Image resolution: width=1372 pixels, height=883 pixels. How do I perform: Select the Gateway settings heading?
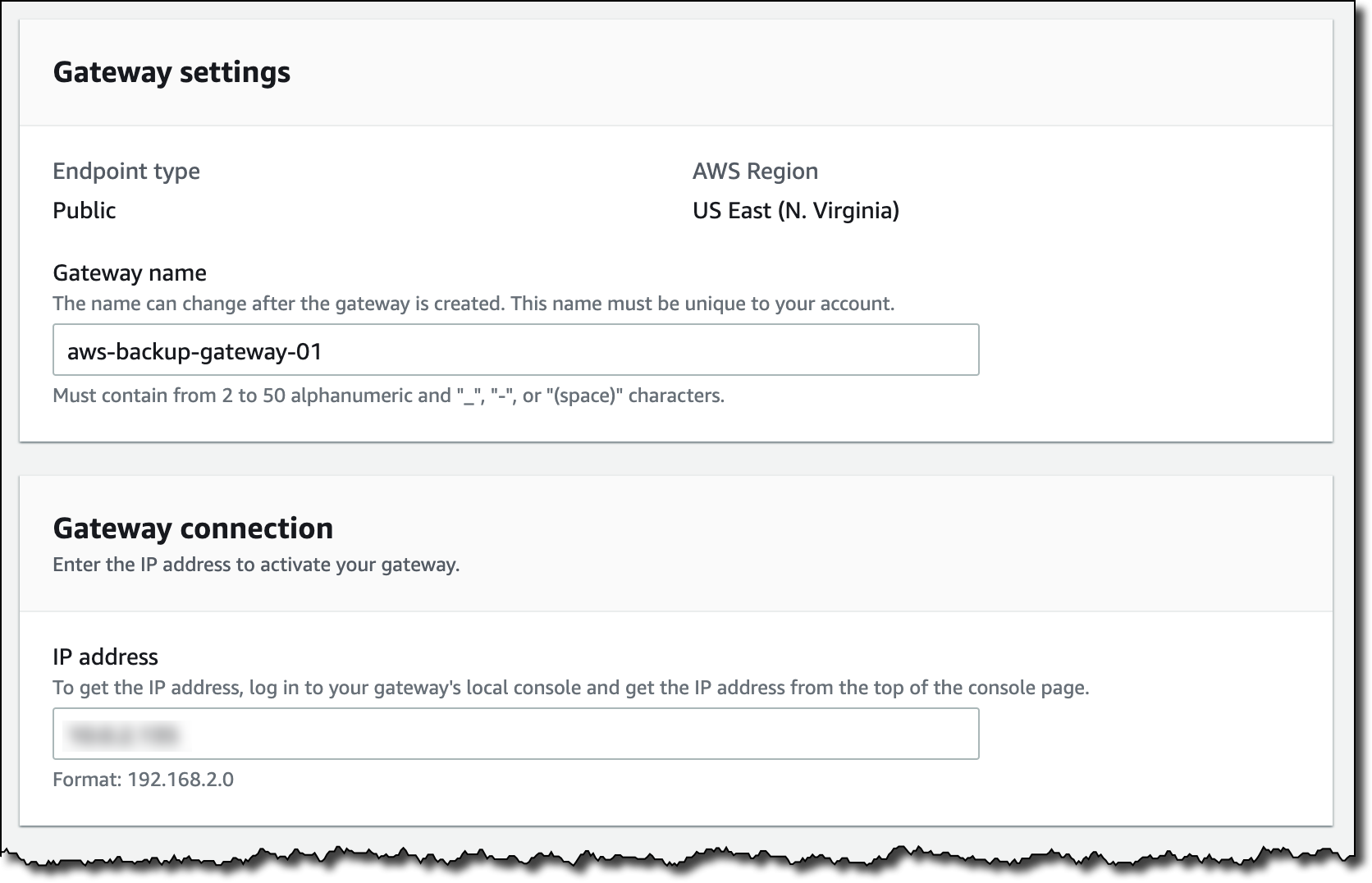(x=171, y=72)
